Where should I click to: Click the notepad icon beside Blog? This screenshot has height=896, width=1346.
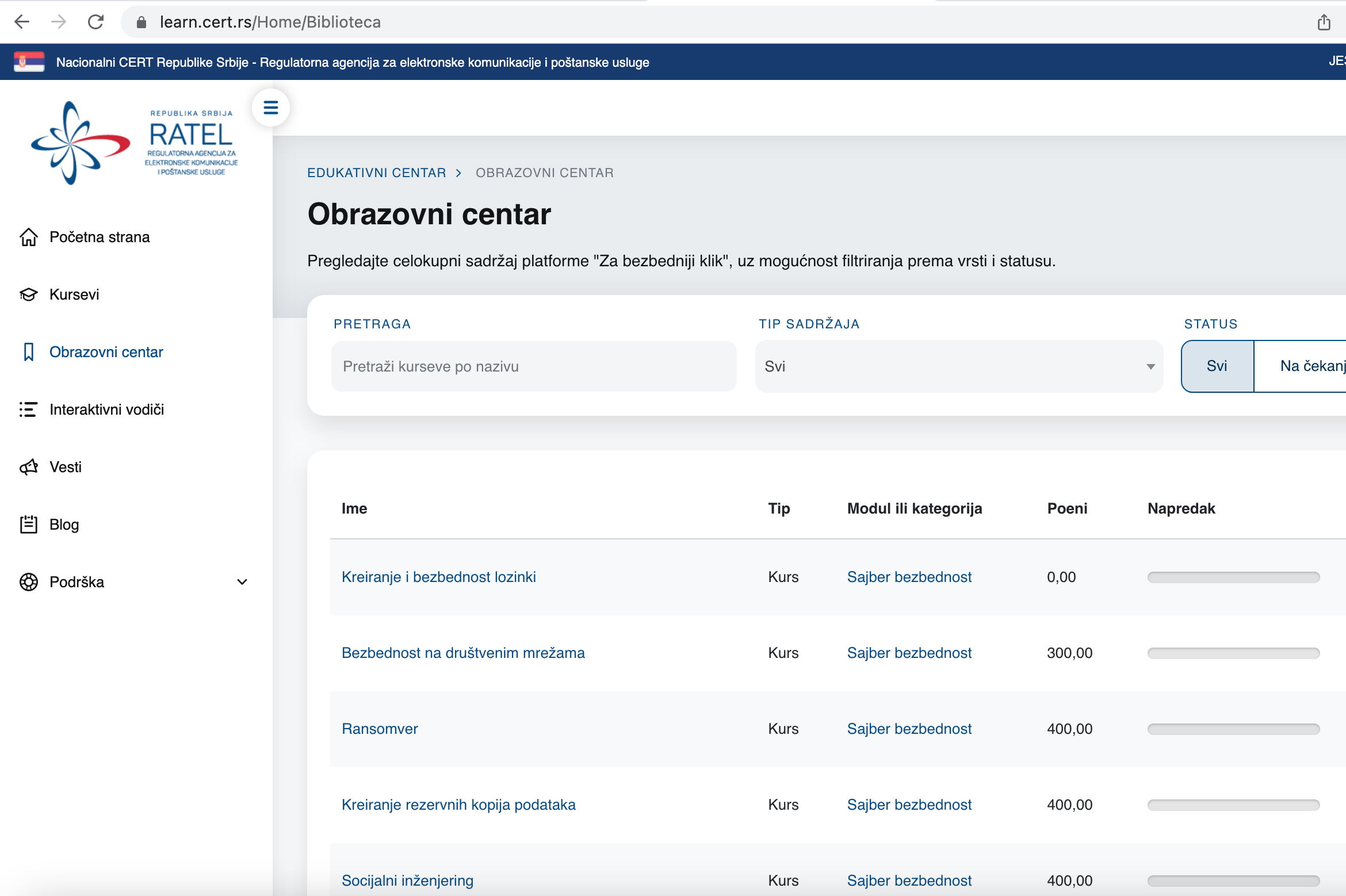[x=29, y=524]
